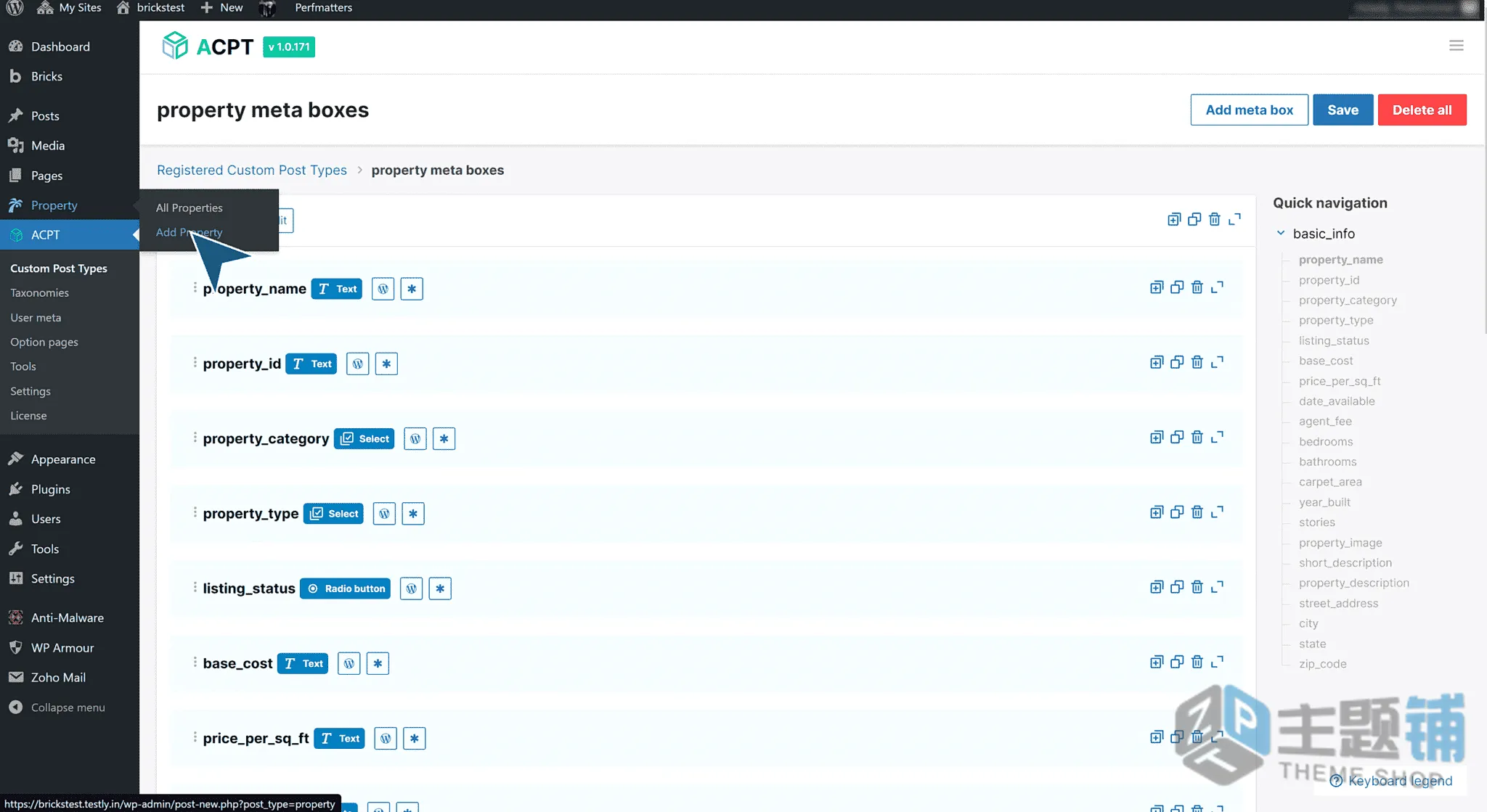The height and width of the screenshot is (812, 1487).
Task: Click the Add meta box button
Action: click(1249, 110)
